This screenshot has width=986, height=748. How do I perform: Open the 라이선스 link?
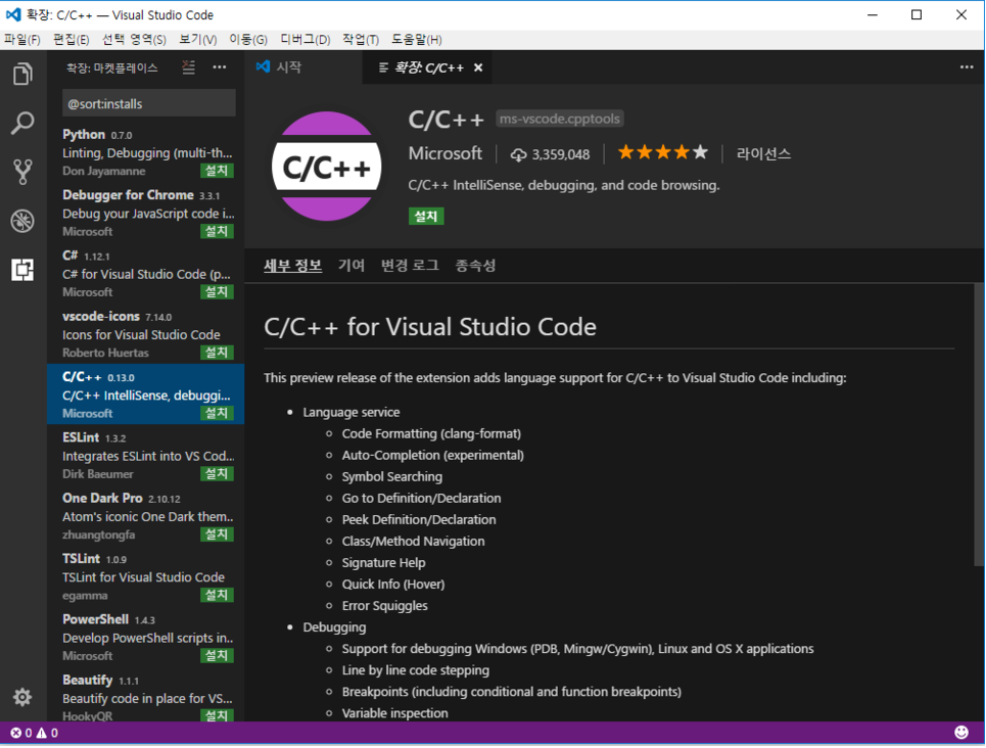[x=763, y=154]
